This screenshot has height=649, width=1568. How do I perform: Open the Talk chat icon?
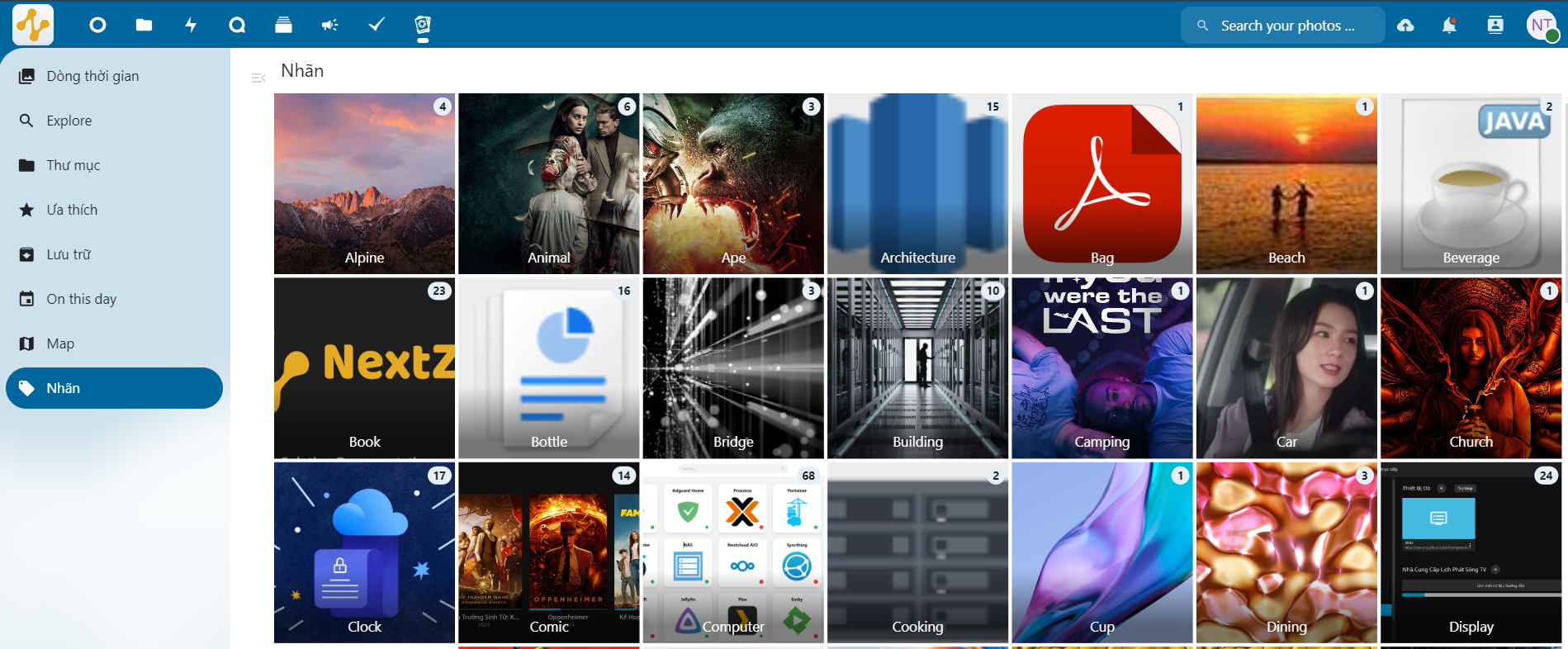237,25
